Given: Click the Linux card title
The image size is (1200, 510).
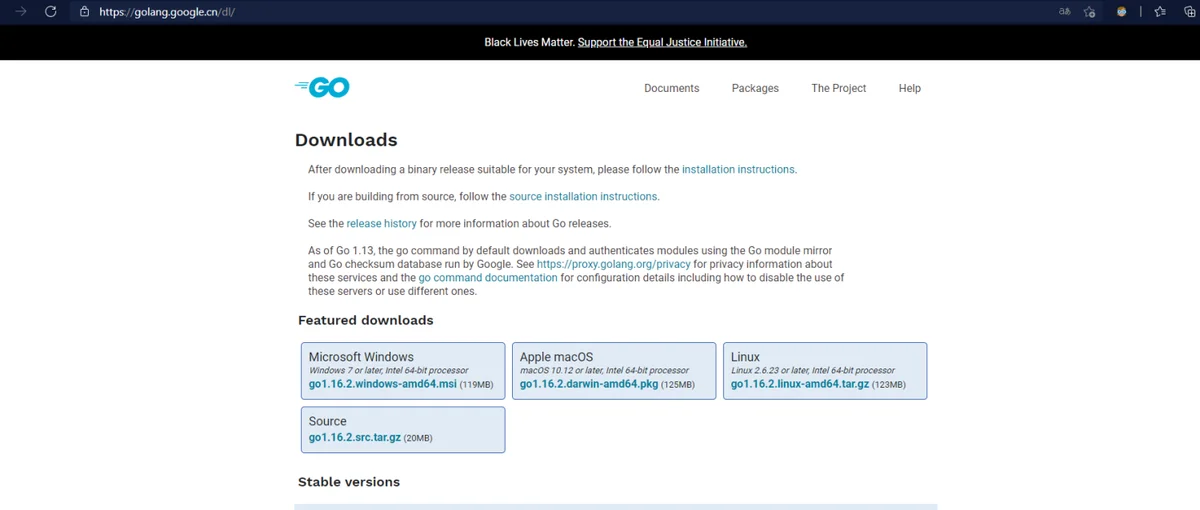Looking at the screenshot, I should point(745,357).
